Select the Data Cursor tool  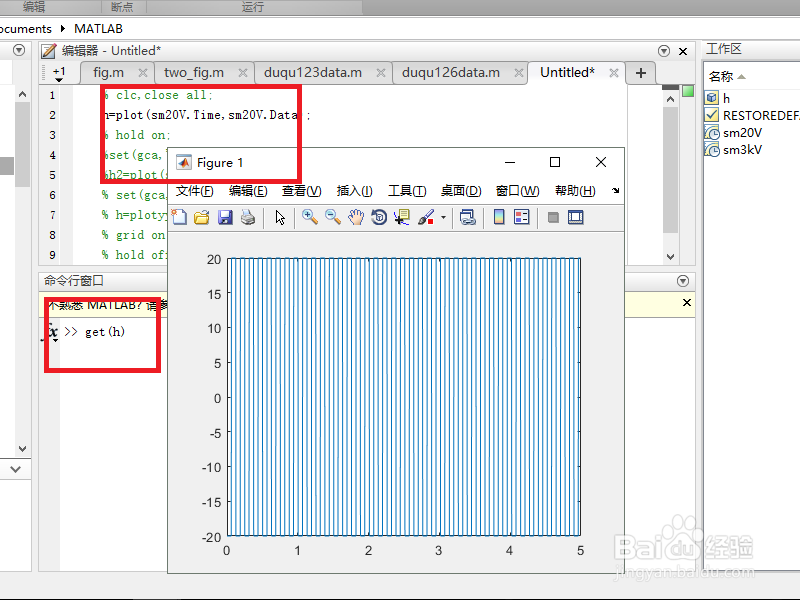402,217
